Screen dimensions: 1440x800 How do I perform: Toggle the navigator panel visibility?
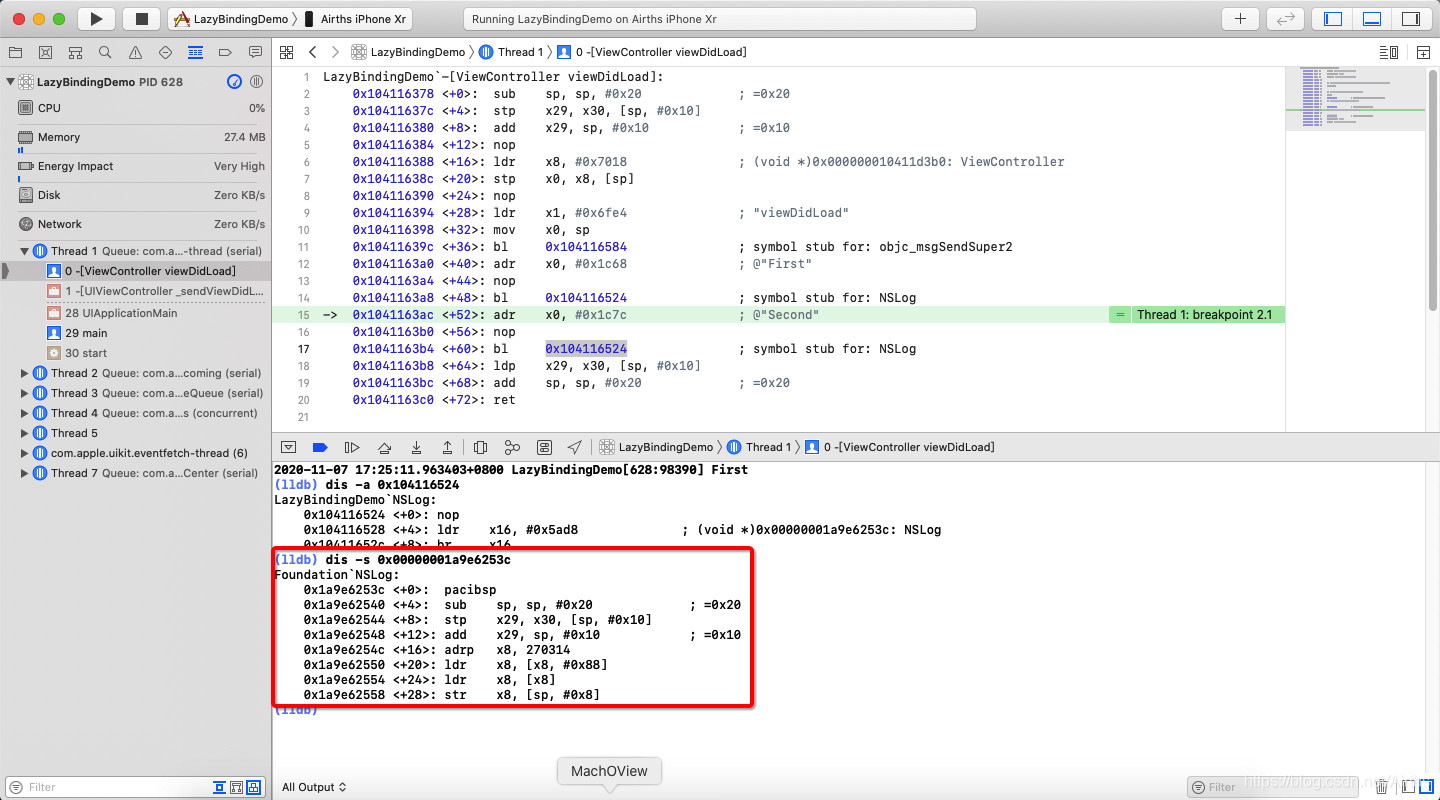1333,19
